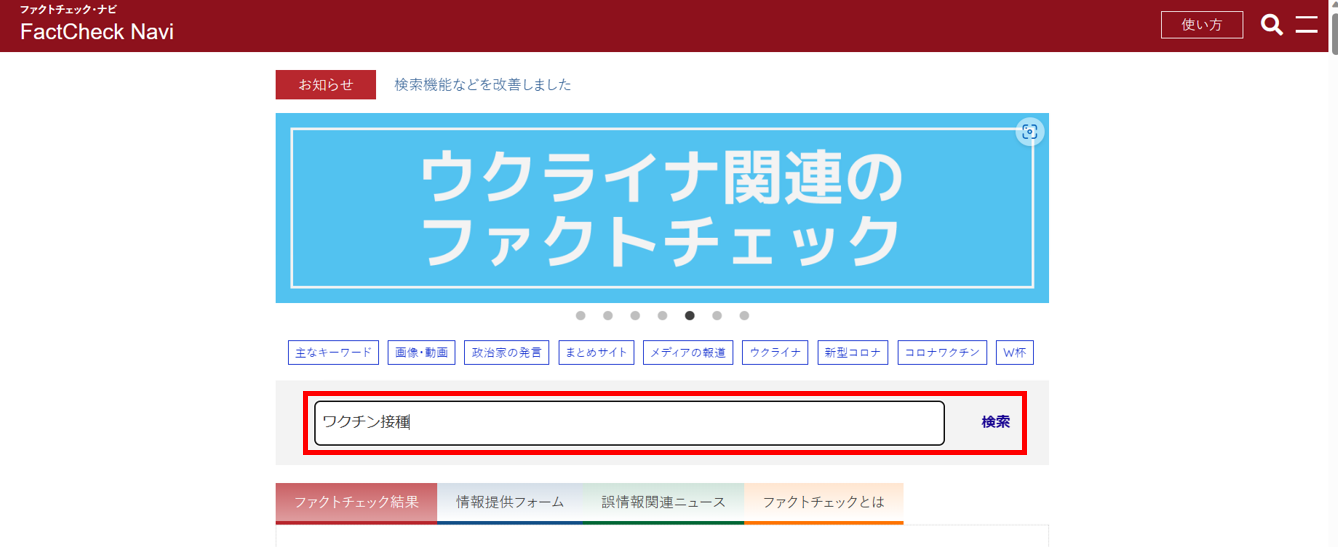Switch to ファクトチェック結果 tab
Screen dimensions: 1338x547
click(x=356, y=503)
